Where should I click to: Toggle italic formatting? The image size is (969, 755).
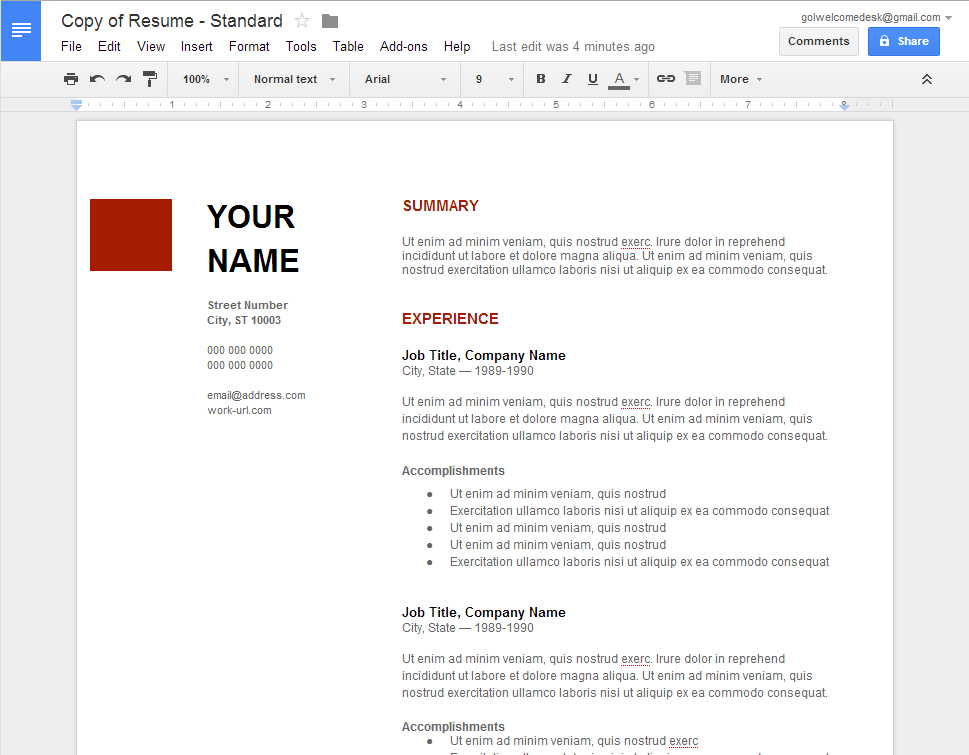(567, 79)
